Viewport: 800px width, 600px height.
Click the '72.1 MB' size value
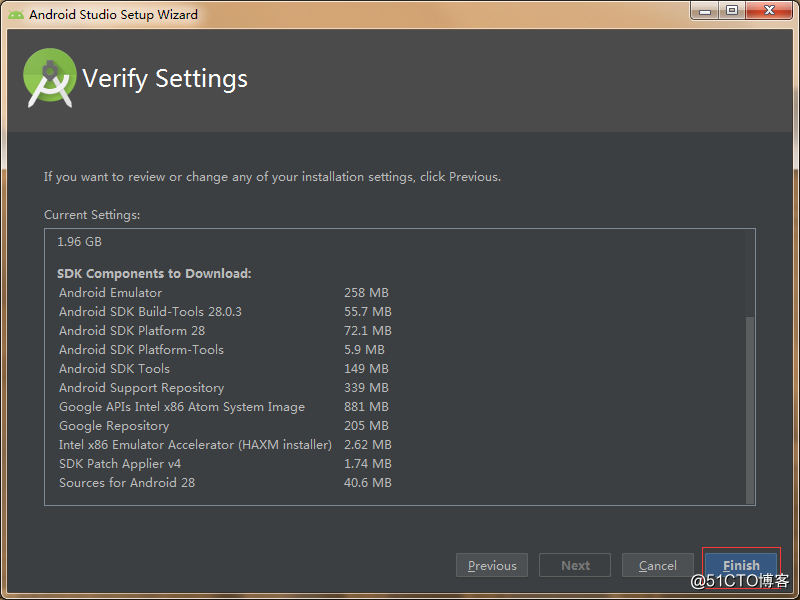pyautogui.click(x=368, y=331)
